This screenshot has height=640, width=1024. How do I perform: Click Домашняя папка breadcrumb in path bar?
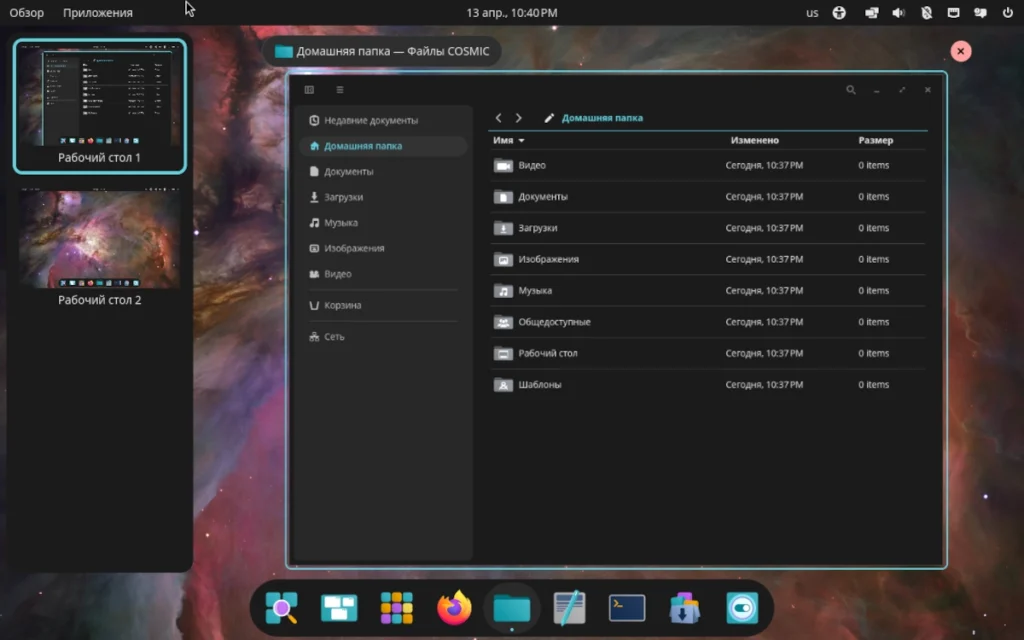pos(602,118)
